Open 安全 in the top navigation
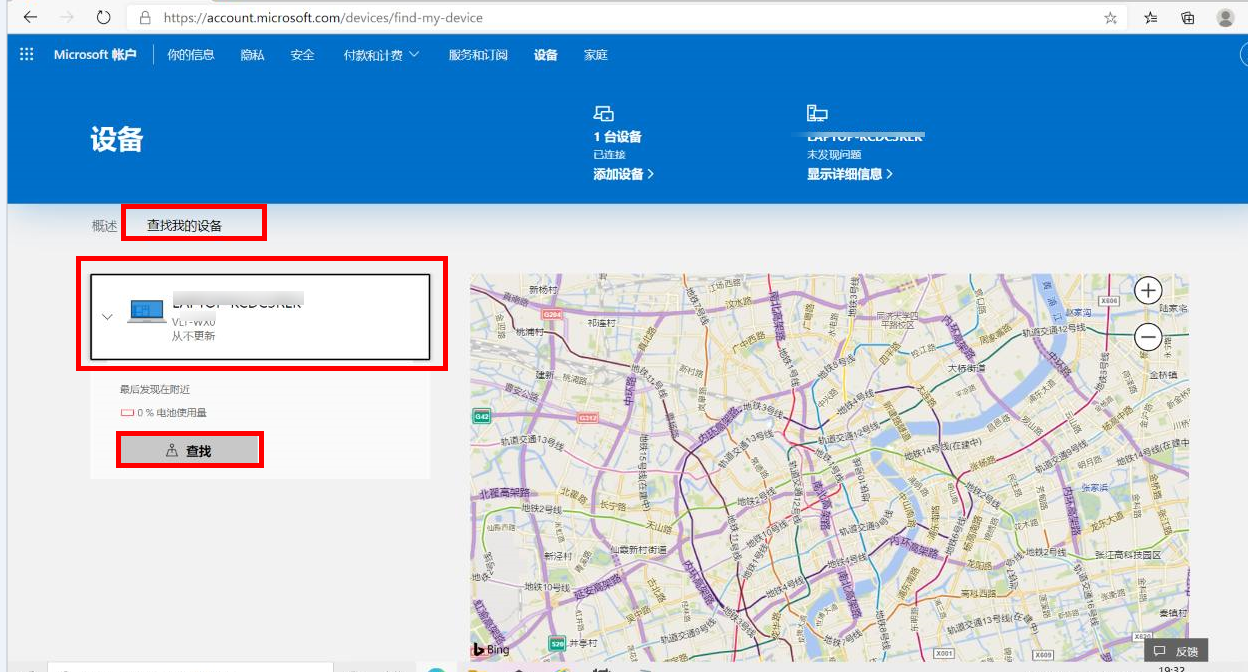The image size is (1248, 672). 303,55
